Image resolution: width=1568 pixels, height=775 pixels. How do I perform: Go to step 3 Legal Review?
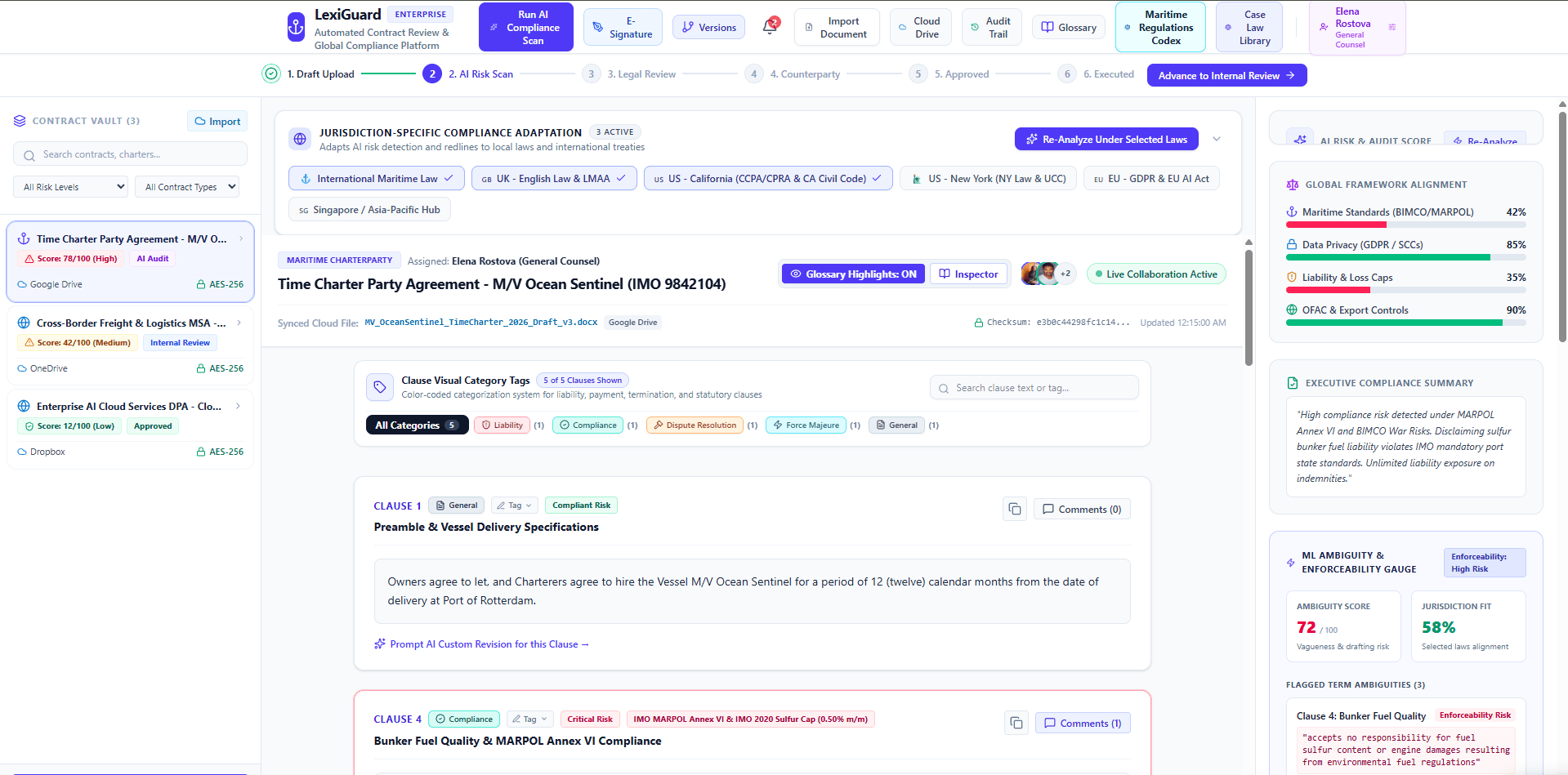(630, 73)
